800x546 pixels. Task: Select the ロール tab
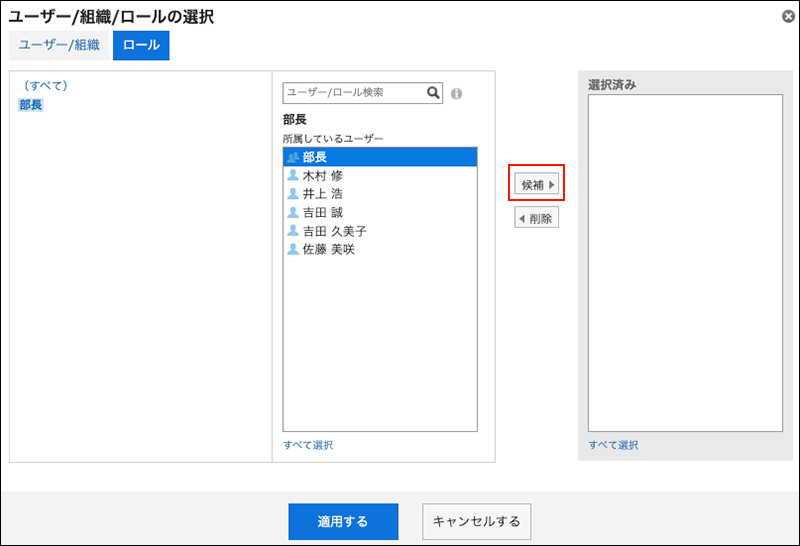141,45
